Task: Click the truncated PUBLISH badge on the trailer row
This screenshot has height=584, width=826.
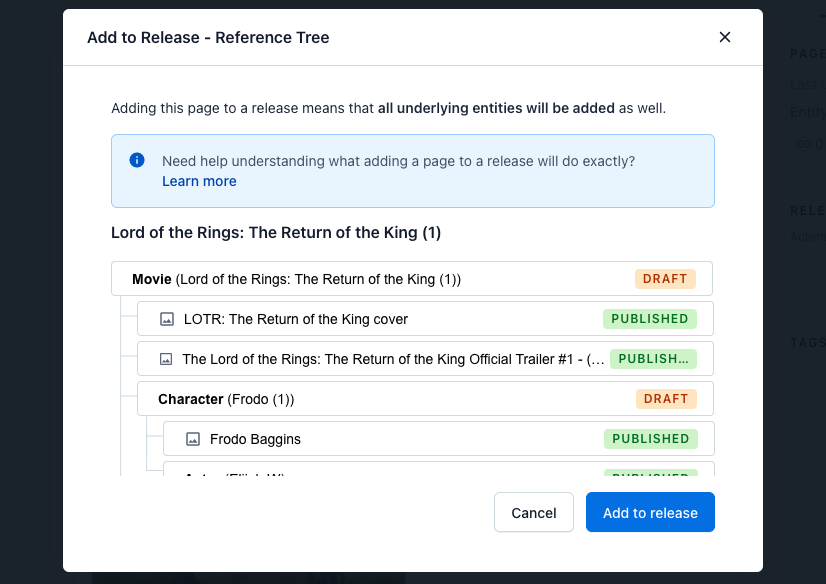Action: 654,359
